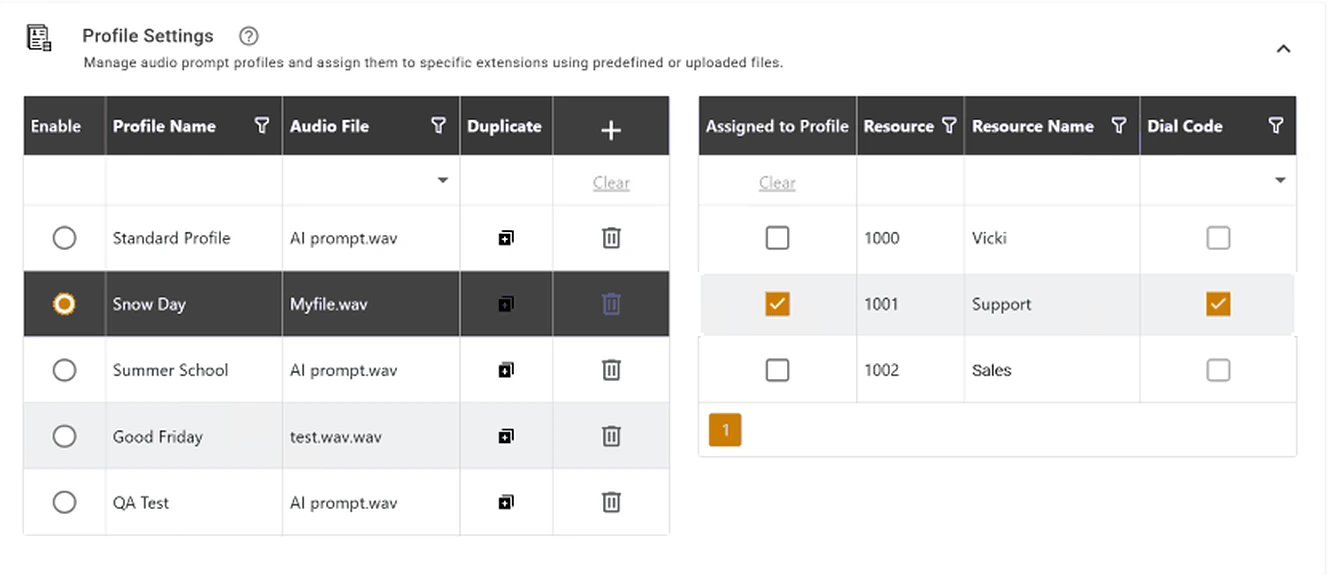The image size is (1328, 576).
Task: Enable the Summer School radio button
Action: pos(64,370)
